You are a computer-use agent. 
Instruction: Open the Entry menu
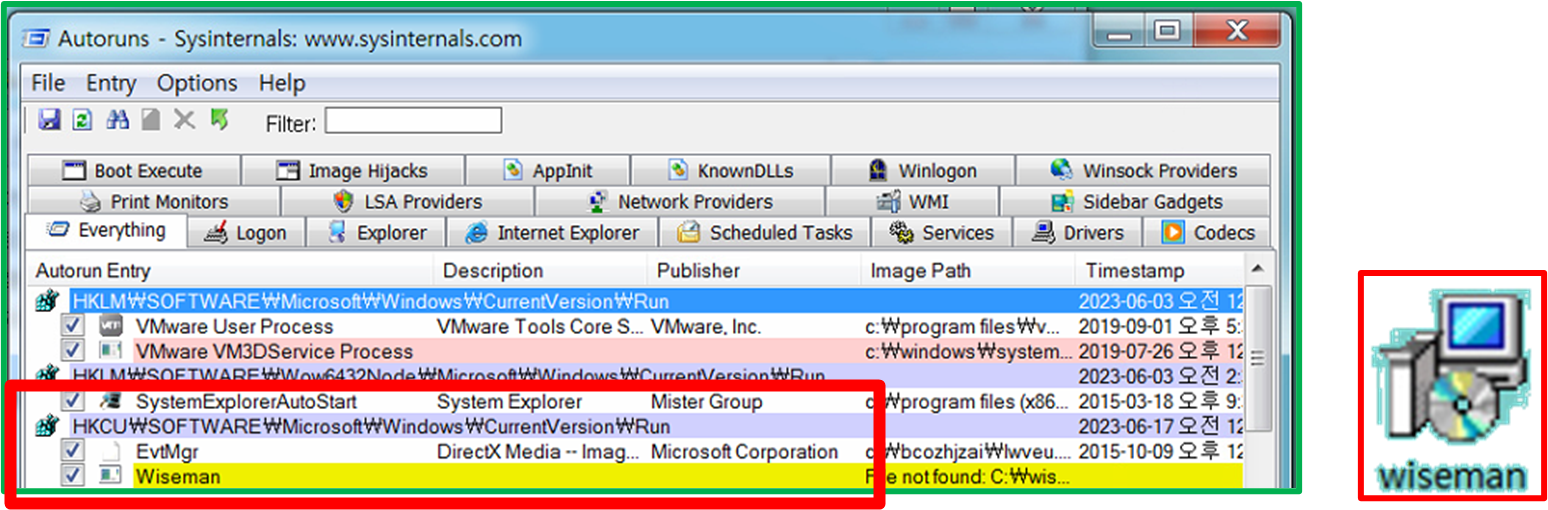[x=111, y=83]
